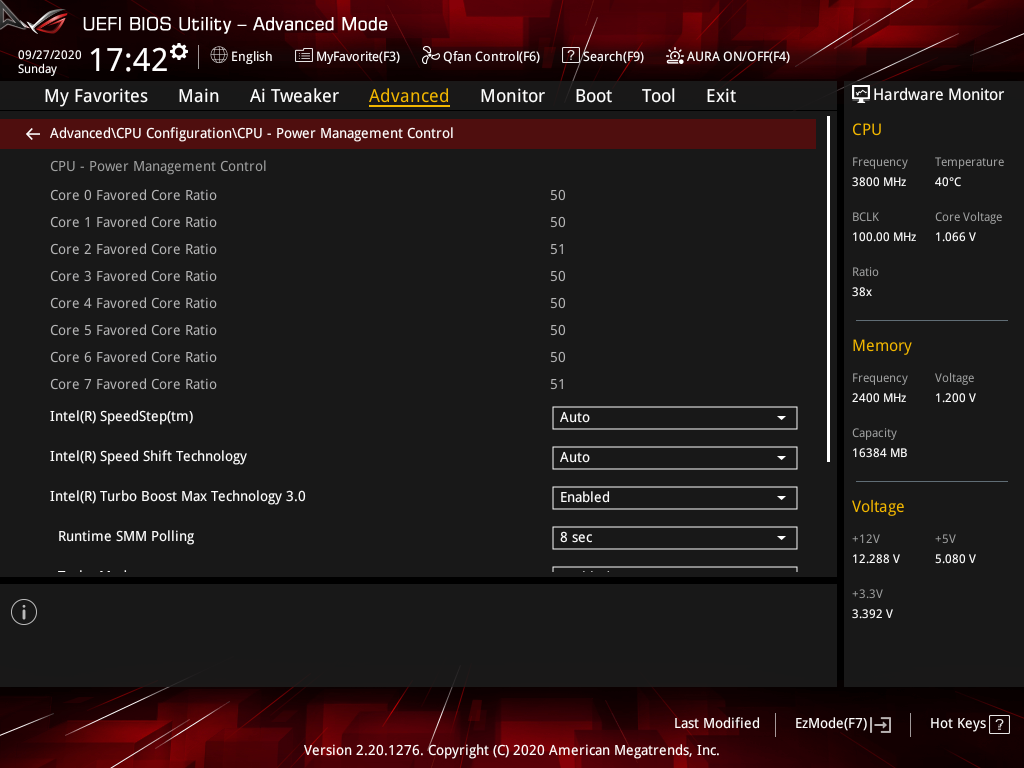
Task: Select the Advanced tab
Action: pos(409,96)
